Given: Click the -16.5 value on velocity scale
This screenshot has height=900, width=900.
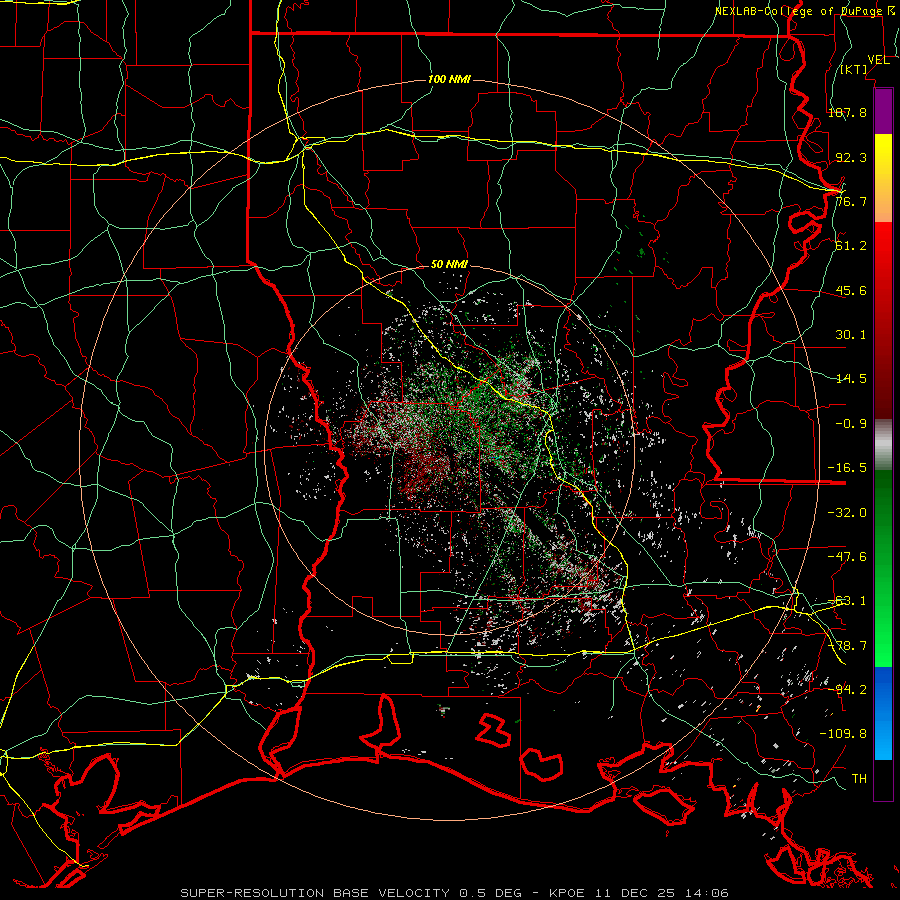Looking at the screenshot, I should click(x=847, y=468).
